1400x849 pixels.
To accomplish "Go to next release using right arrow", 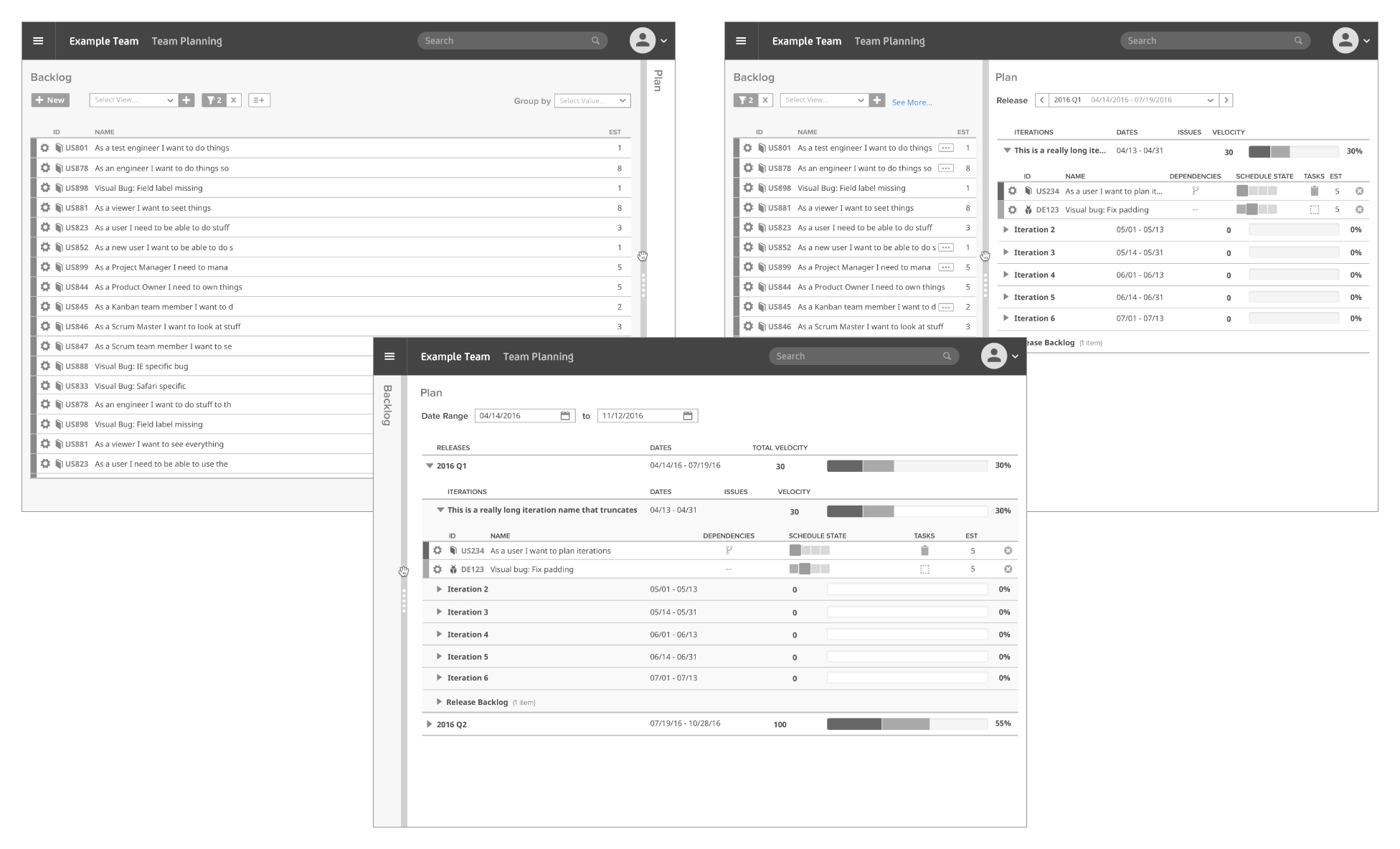I will click(1226, 100).
